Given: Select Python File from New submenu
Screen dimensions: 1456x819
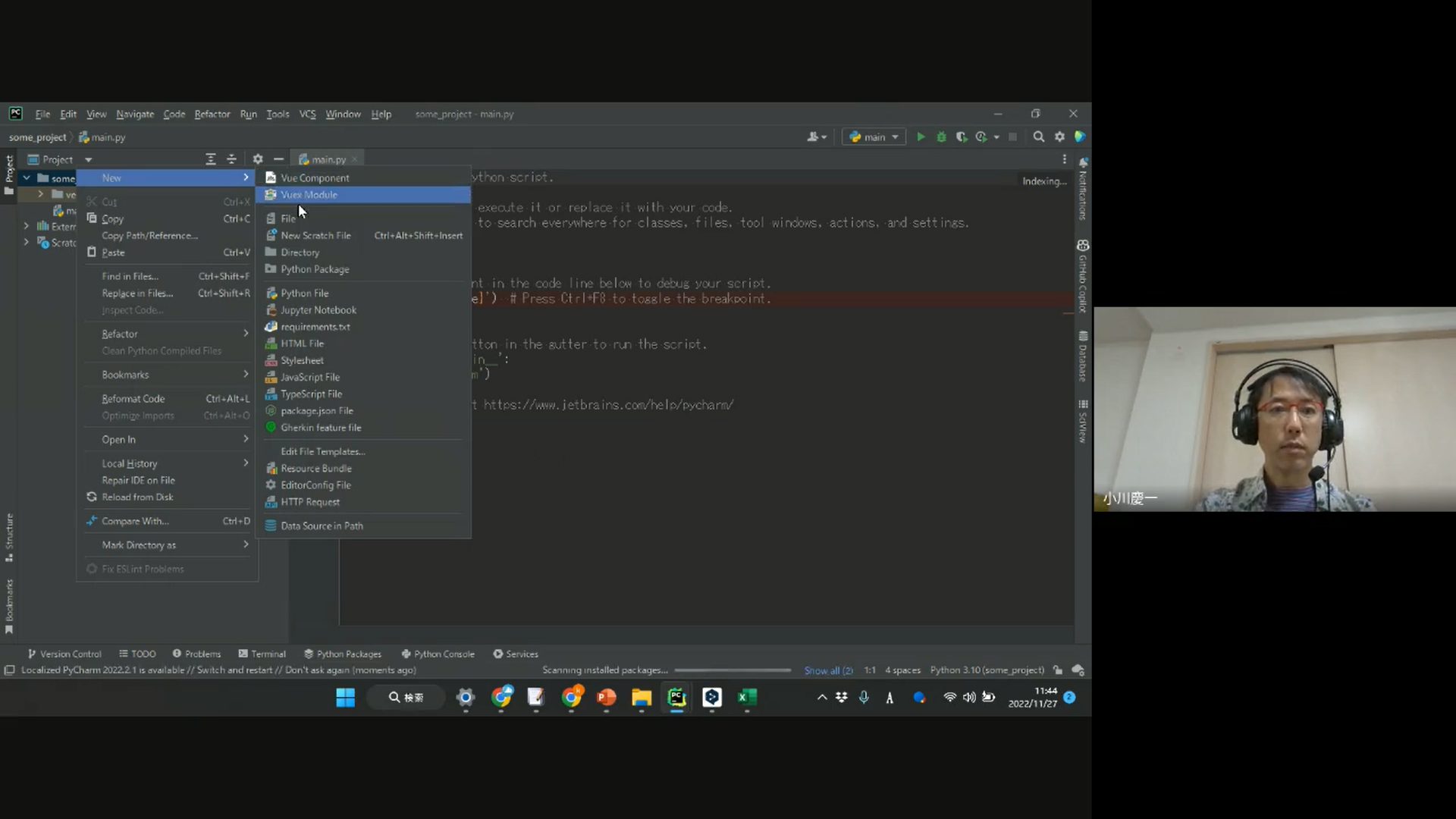Looking at the screenshot, I should [304, 293].
